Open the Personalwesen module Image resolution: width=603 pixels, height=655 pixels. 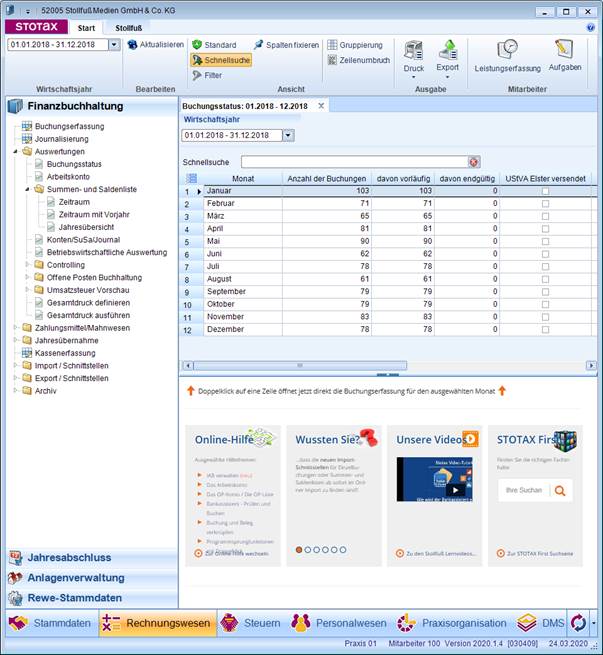[339, 623]
